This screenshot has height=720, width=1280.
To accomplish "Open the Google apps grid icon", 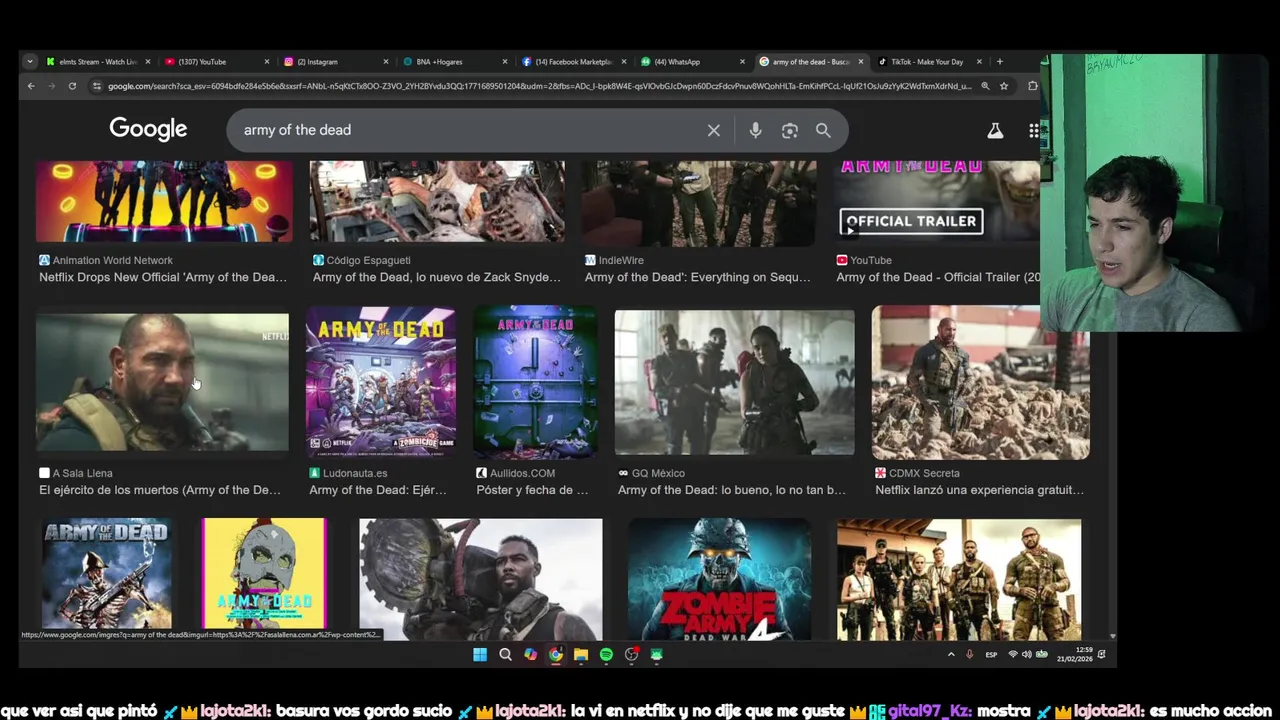I will pos(1034,130).
